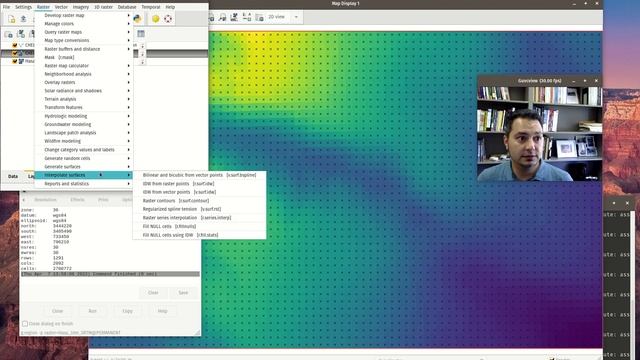Select IDW from raster points entry
640x360 pixels.
[x=200, y=184]
